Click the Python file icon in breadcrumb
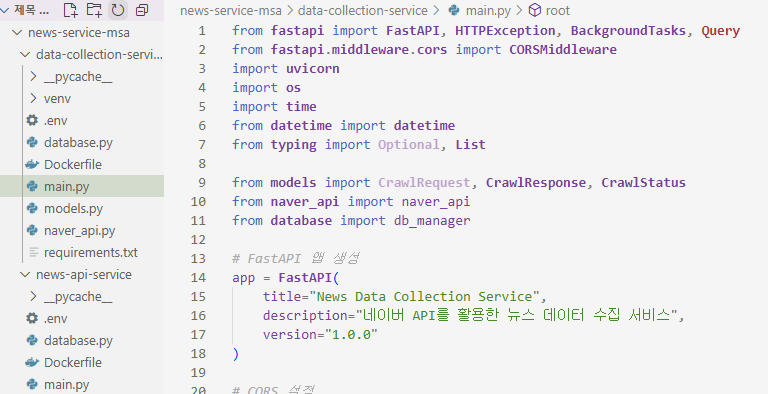Viewport: 768px width, 394px height. click(454, 10)
